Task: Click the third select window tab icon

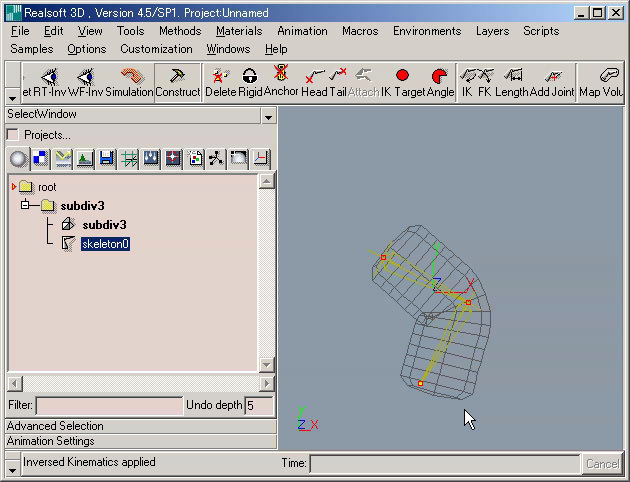Action: click(63, 159)
